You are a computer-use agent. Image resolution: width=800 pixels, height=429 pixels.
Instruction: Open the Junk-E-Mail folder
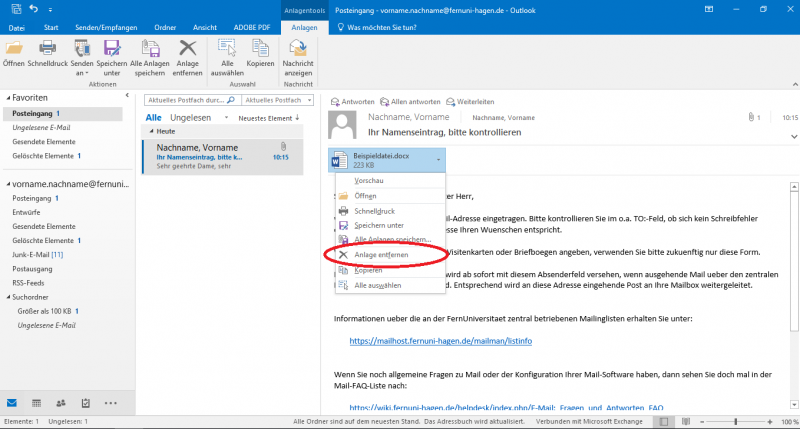coord(37,255)
